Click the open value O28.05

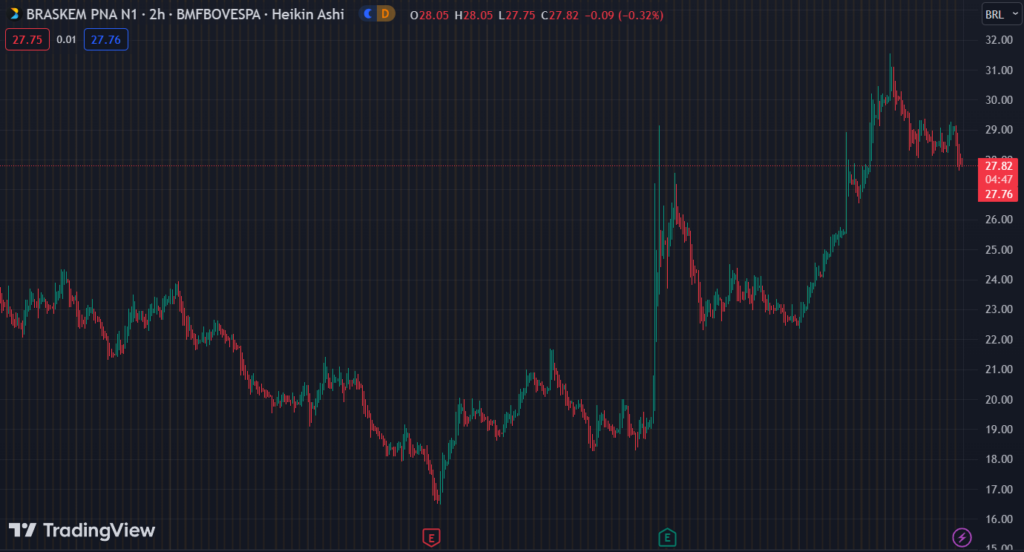(x=429, y=15)
